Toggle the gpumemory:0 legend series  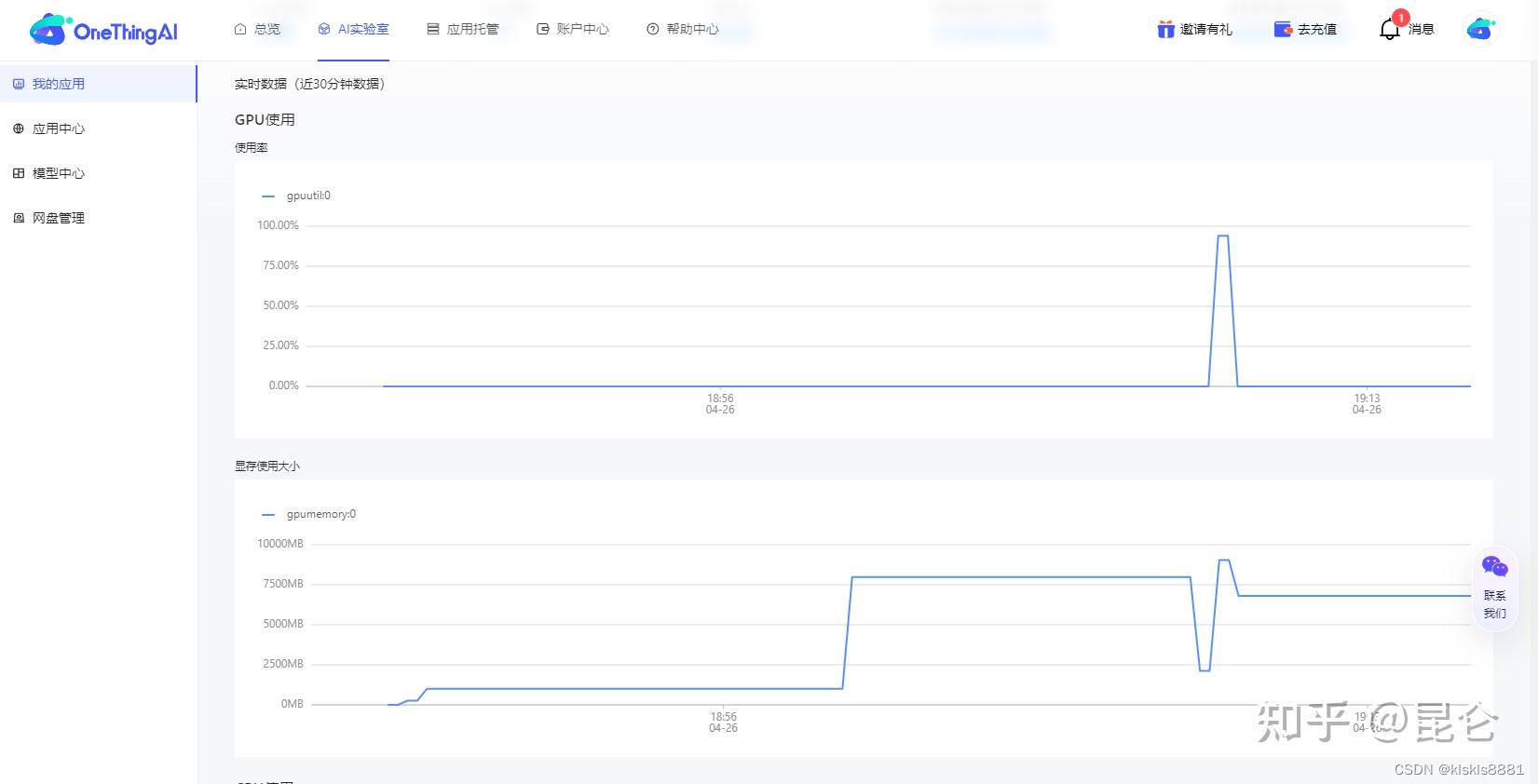pyautogui.click(x=310, y=514)
